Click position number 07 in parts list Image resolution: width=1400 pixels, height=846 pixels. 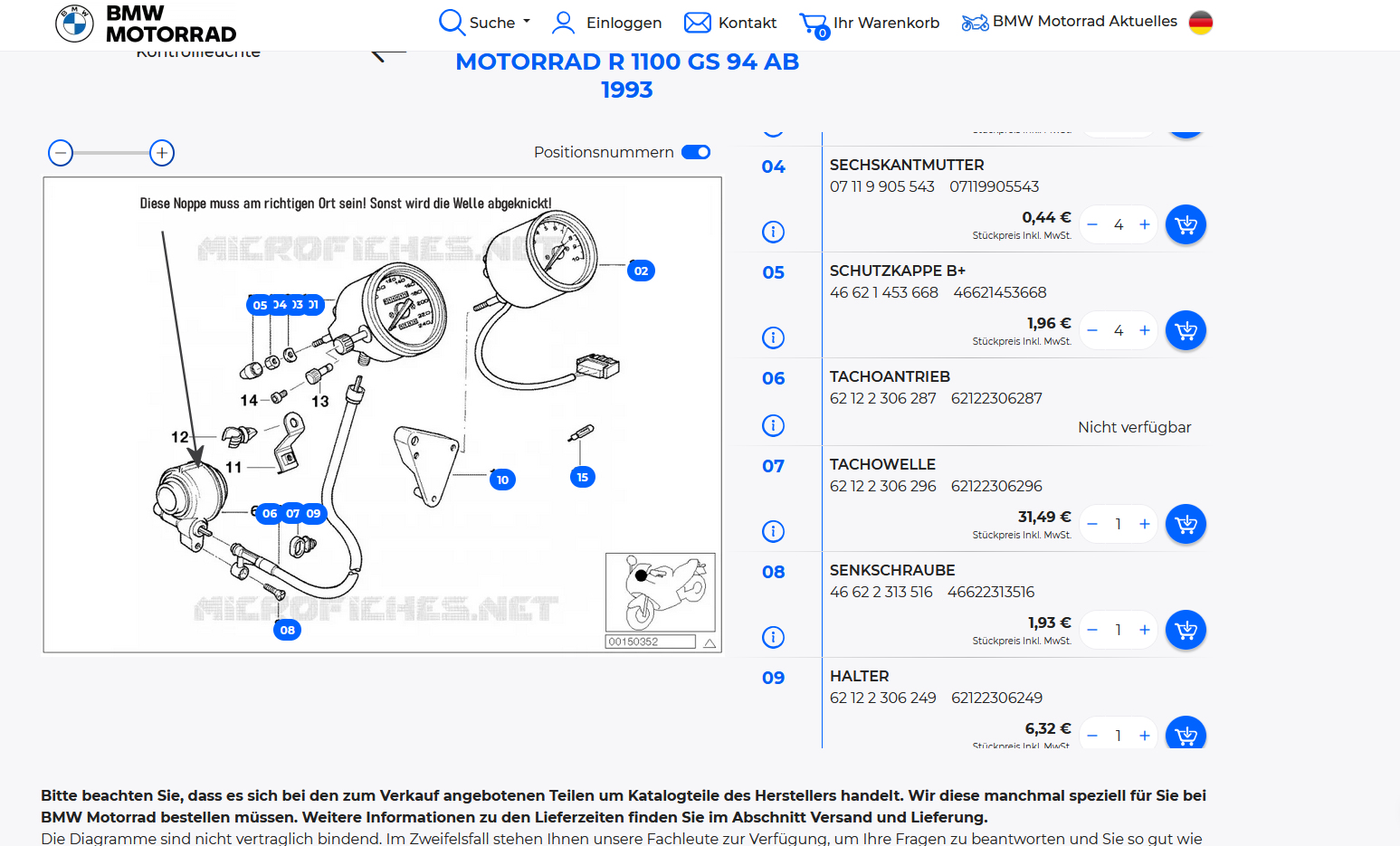pos(774,466)
